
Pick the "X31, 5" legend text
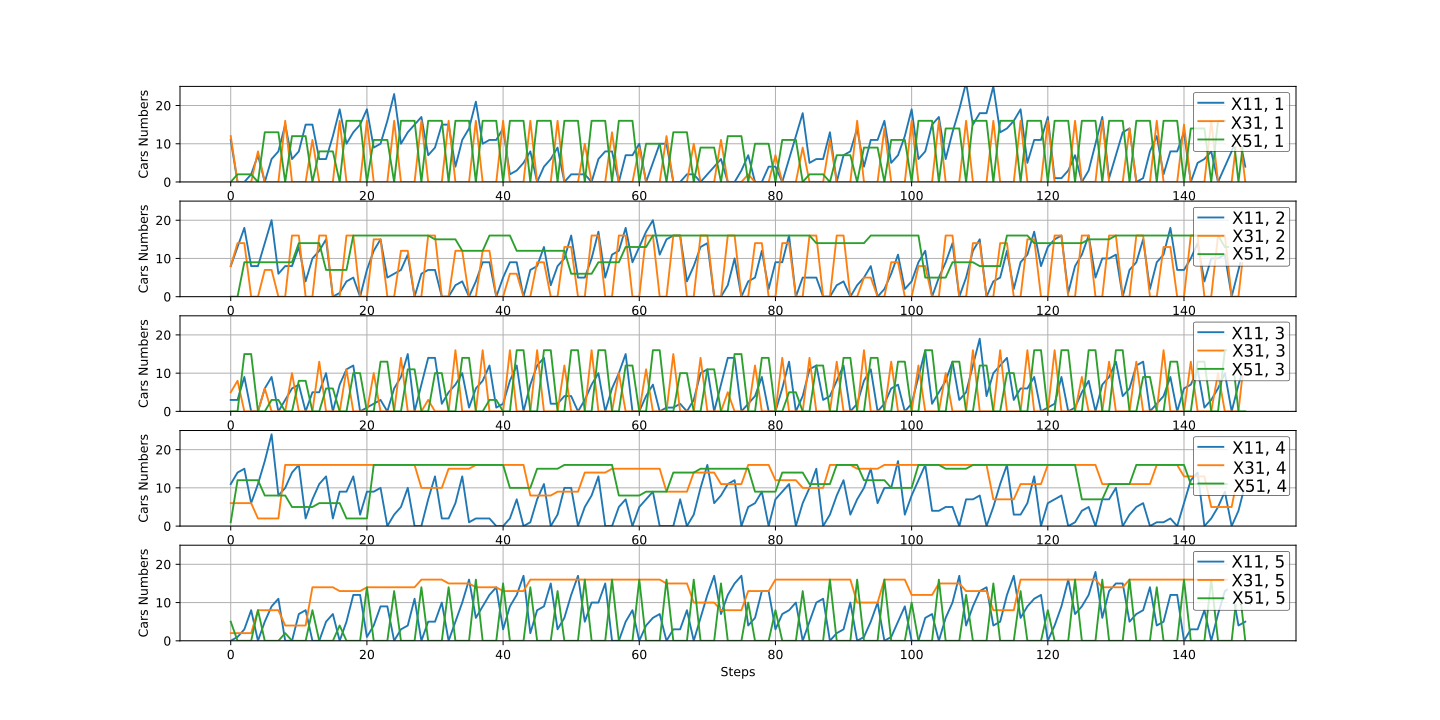coord(1257,581)
